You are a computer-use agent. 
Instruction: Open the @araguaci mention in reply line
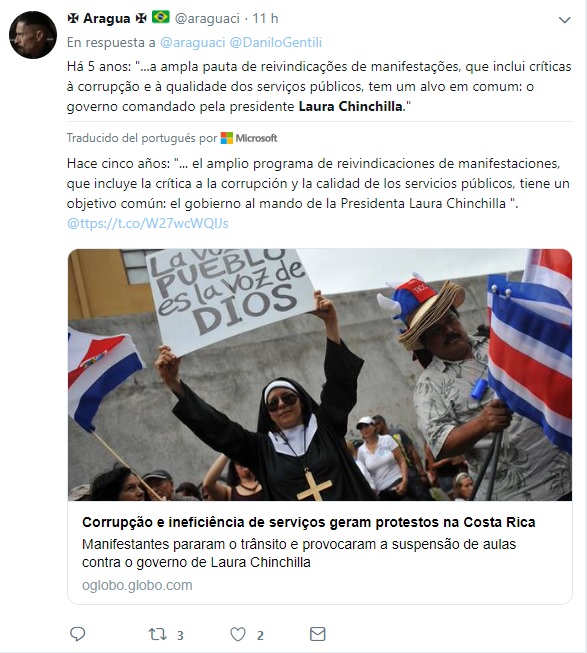(192, 42)
